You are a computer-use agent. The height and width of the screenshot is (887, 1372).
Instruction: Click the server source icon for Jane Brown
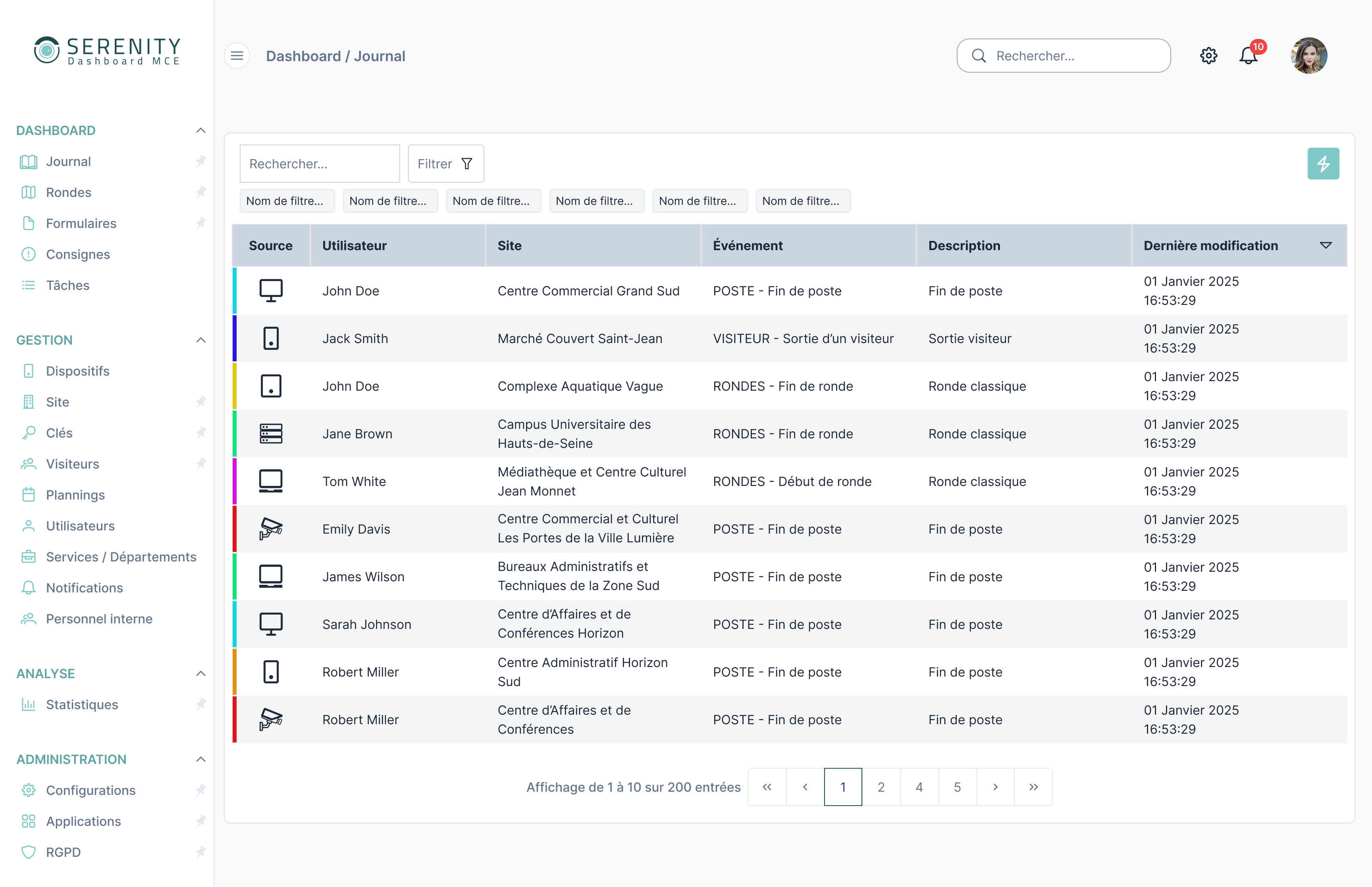(271, 434)
